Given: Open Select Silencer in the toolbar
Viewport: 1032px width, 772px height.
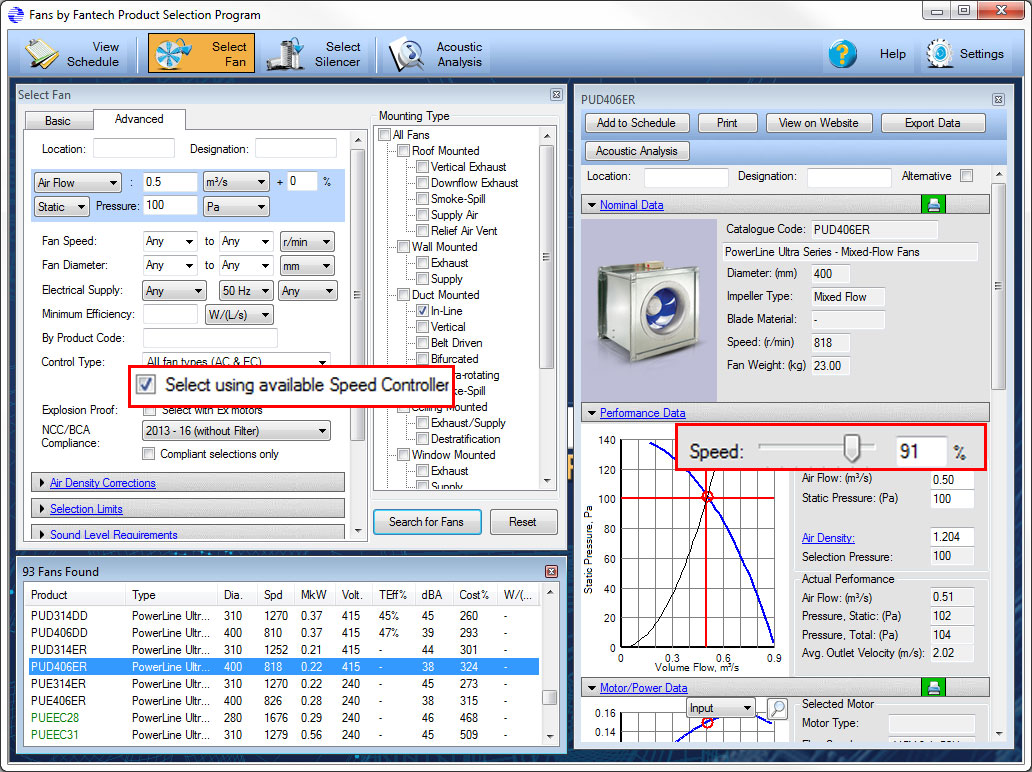Looking at the screenshot, I should (x=313, y=54).
